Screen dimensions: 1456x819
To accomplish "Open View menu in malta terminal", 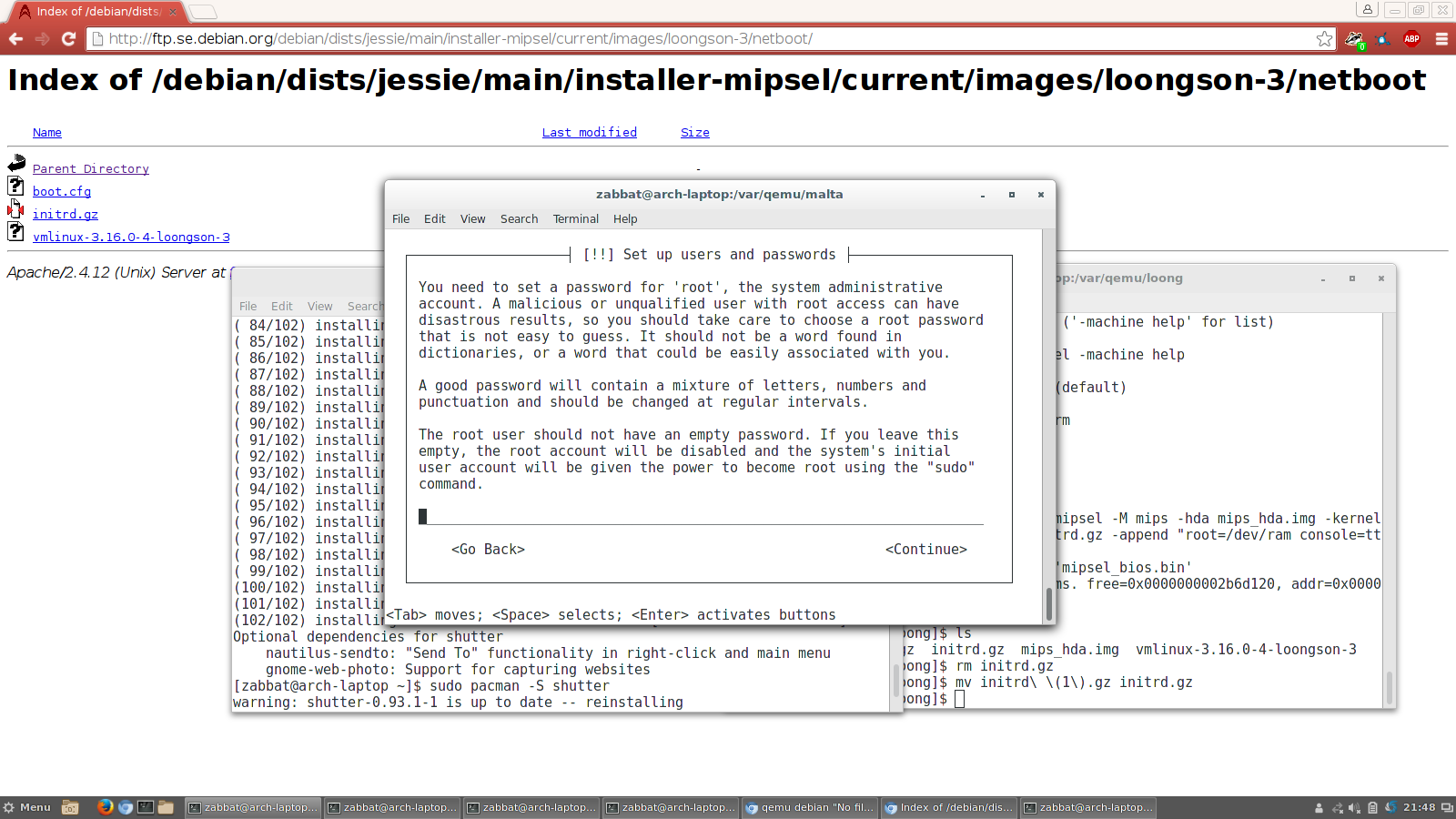I will coord(472,219).
